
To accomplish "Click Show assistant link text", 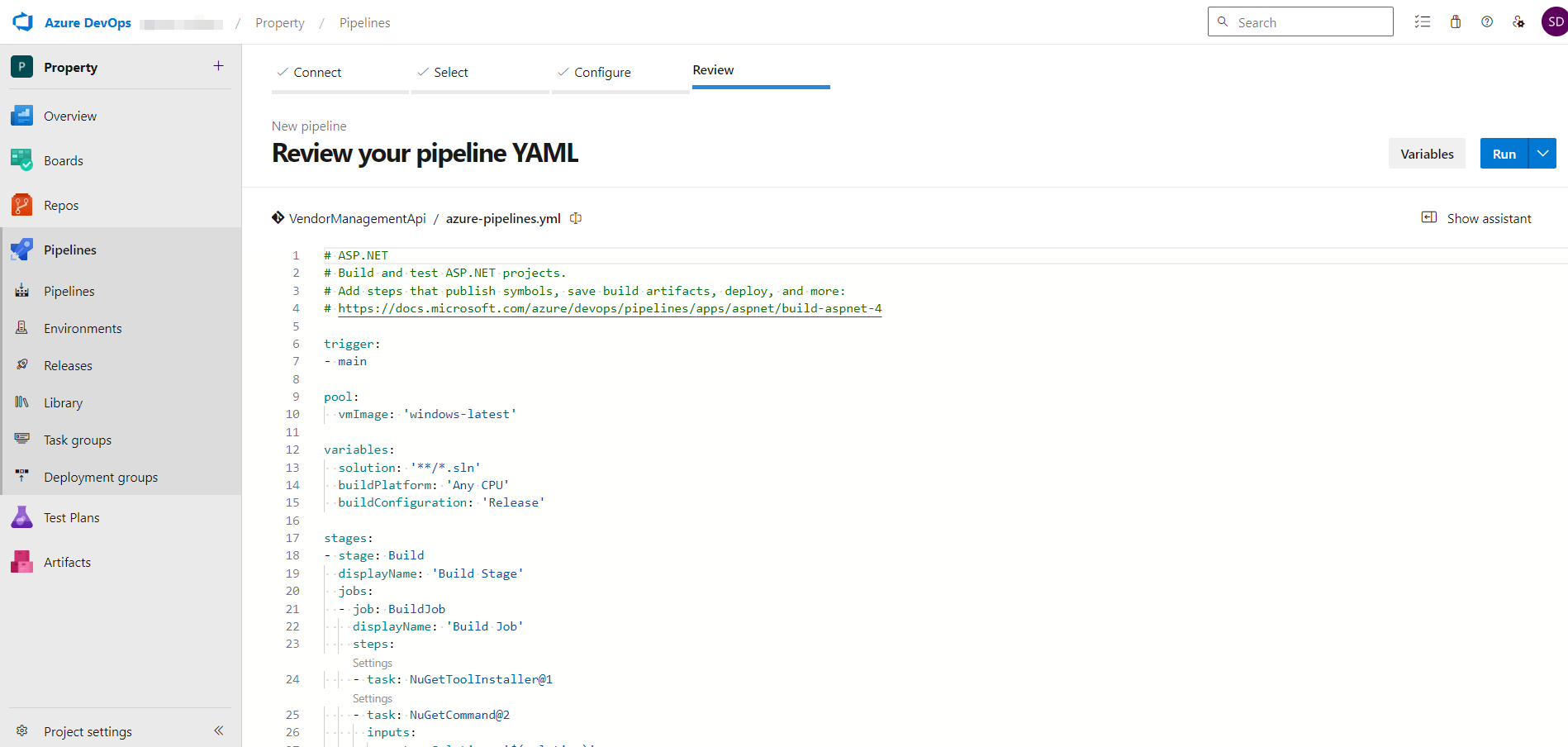I will [1489, 218].
